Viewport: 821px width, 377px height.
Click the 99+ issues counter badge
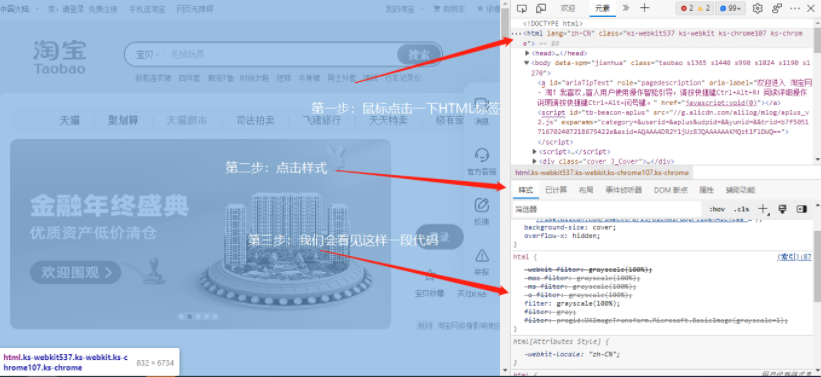(x=730, y=8)
